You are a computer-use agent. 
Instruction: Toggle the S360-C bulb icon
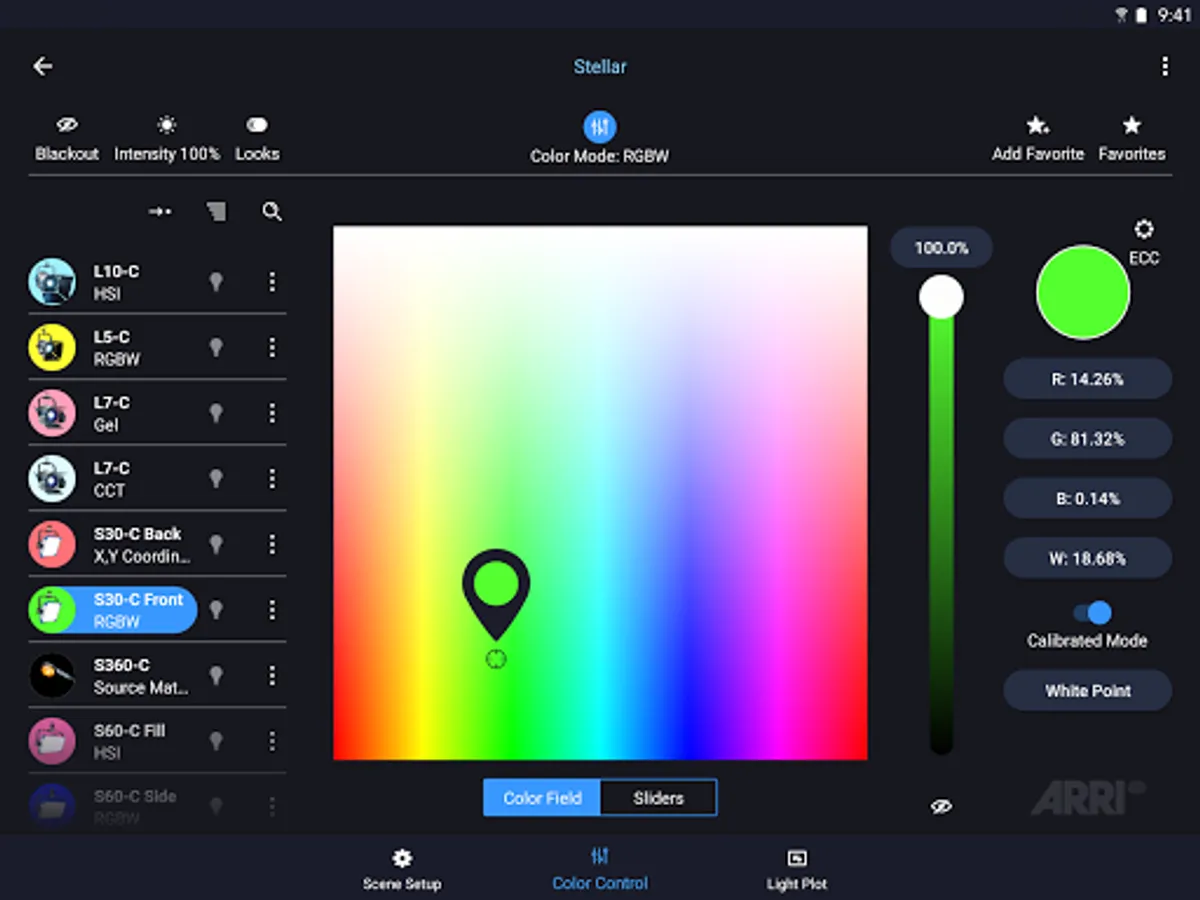pos(215,675)
